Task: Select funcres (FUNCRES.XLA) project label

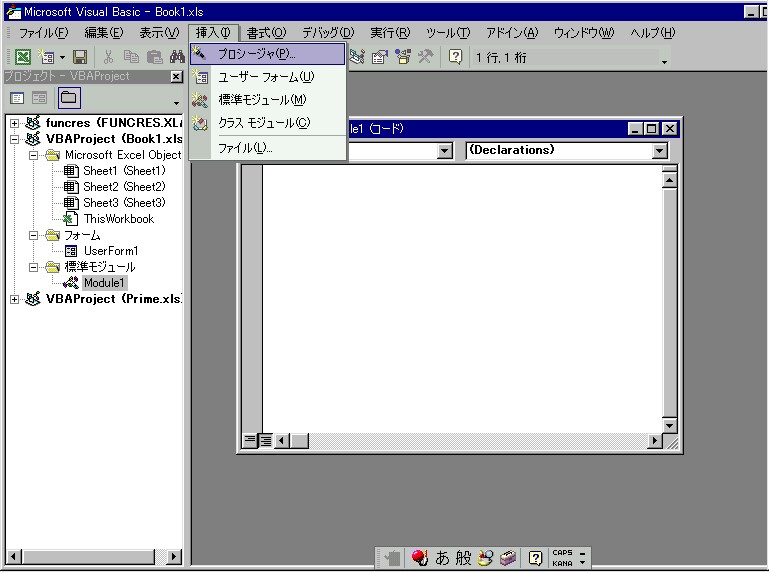Action: pyautogui.click(x=114, y=123)
